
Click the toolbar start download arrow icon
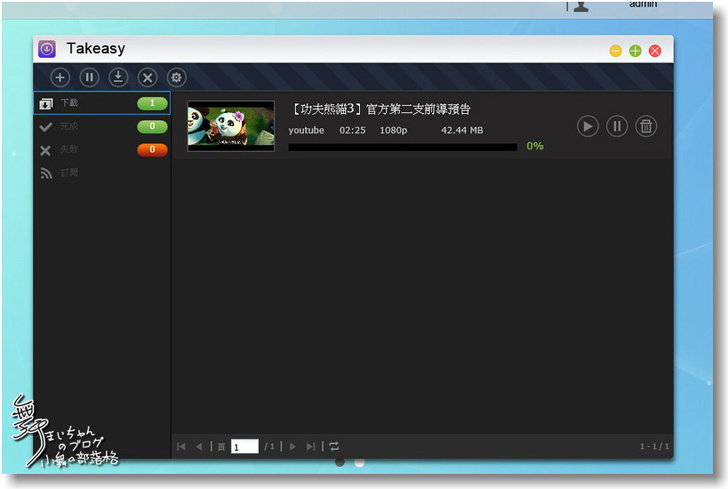coord(118,77)
